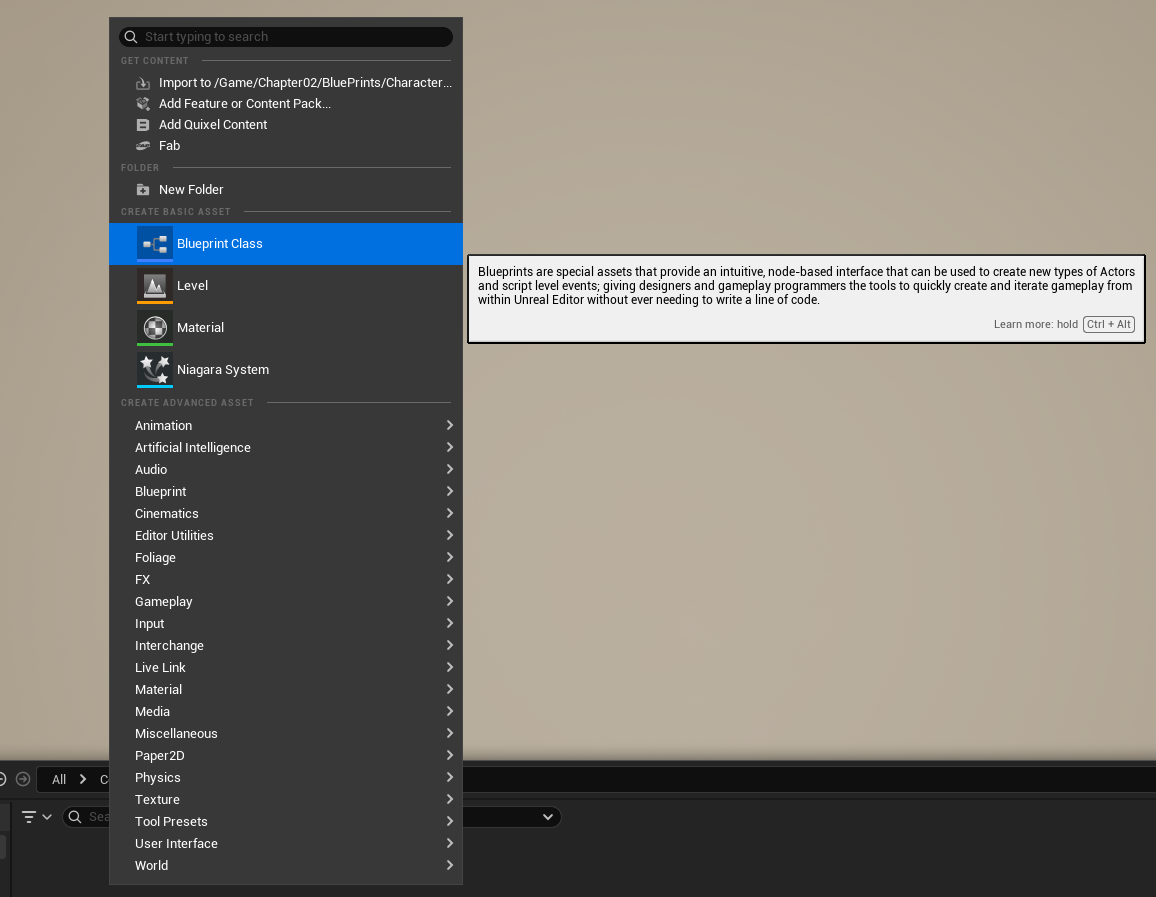Click the Add Feature or Content Pack icon
The image size is (1156, 897).
143,104
